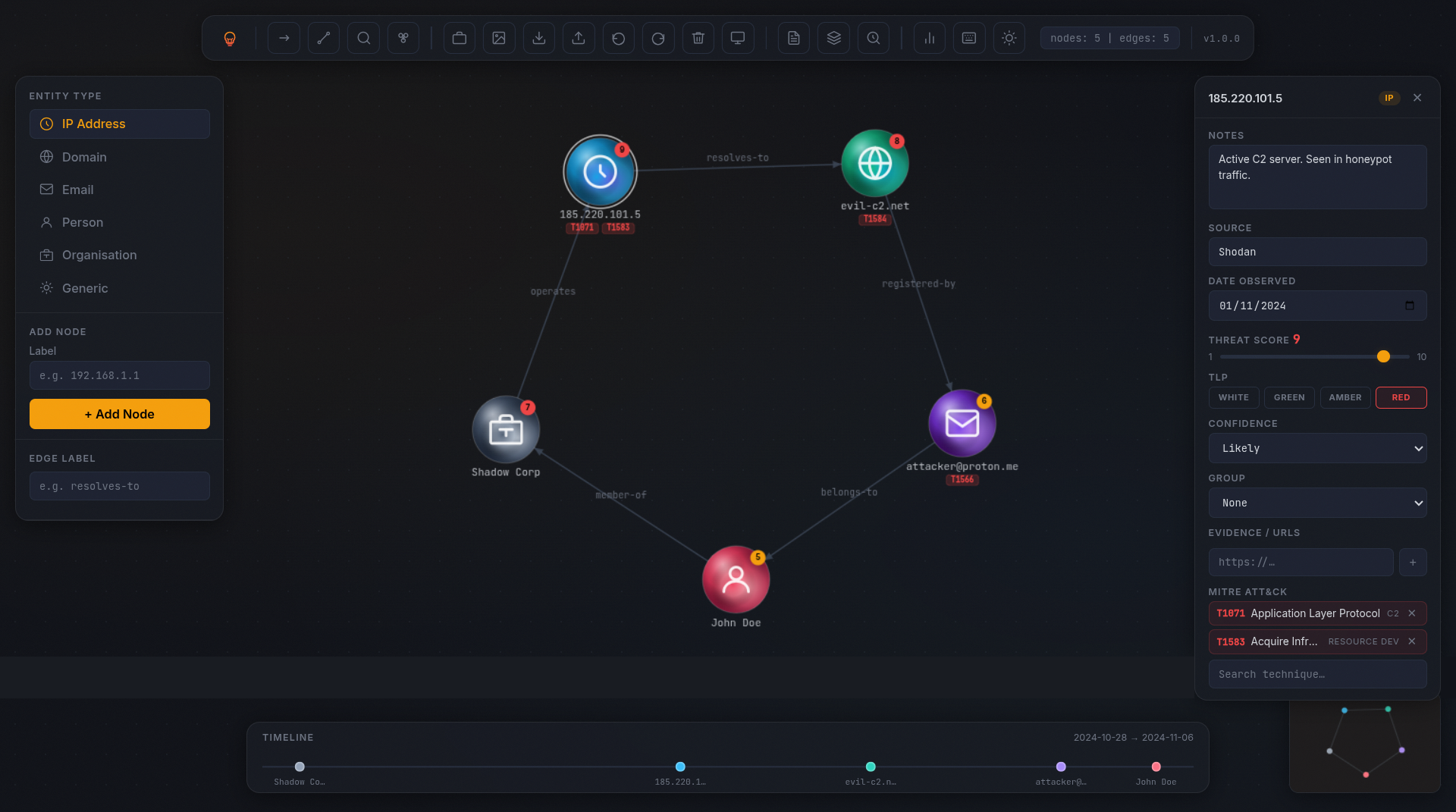
Task: Click the nodes and edges counter
Action: [x=1109, y=38]
